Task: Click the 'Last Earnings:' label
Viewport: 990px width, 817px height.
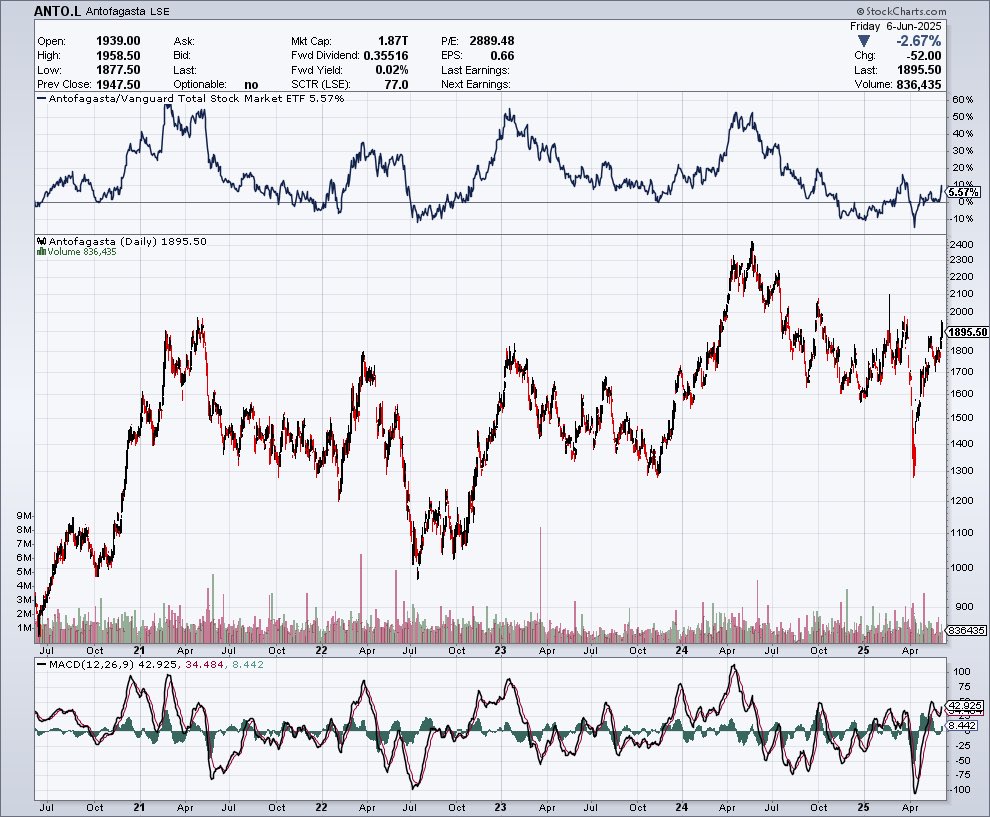Action: [475, 70]
